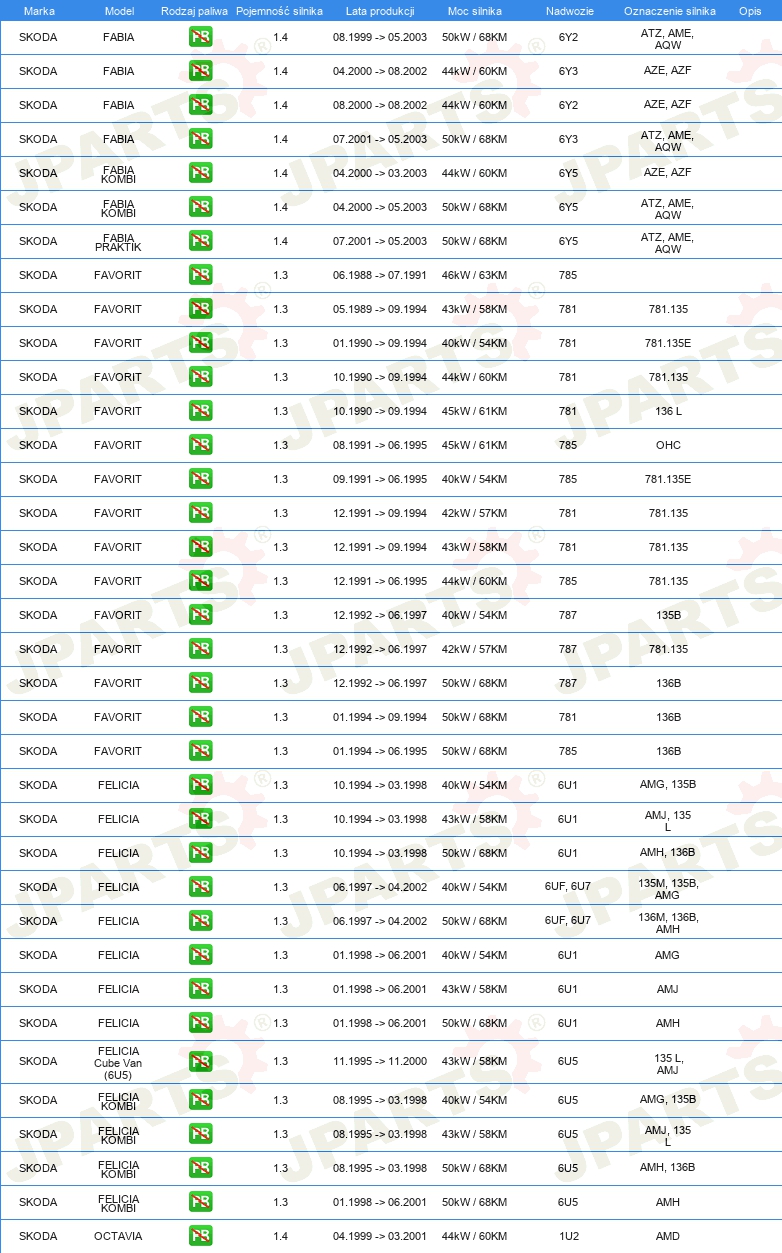Click fuel icon in Favorit OHC engine row

point(200,445)
